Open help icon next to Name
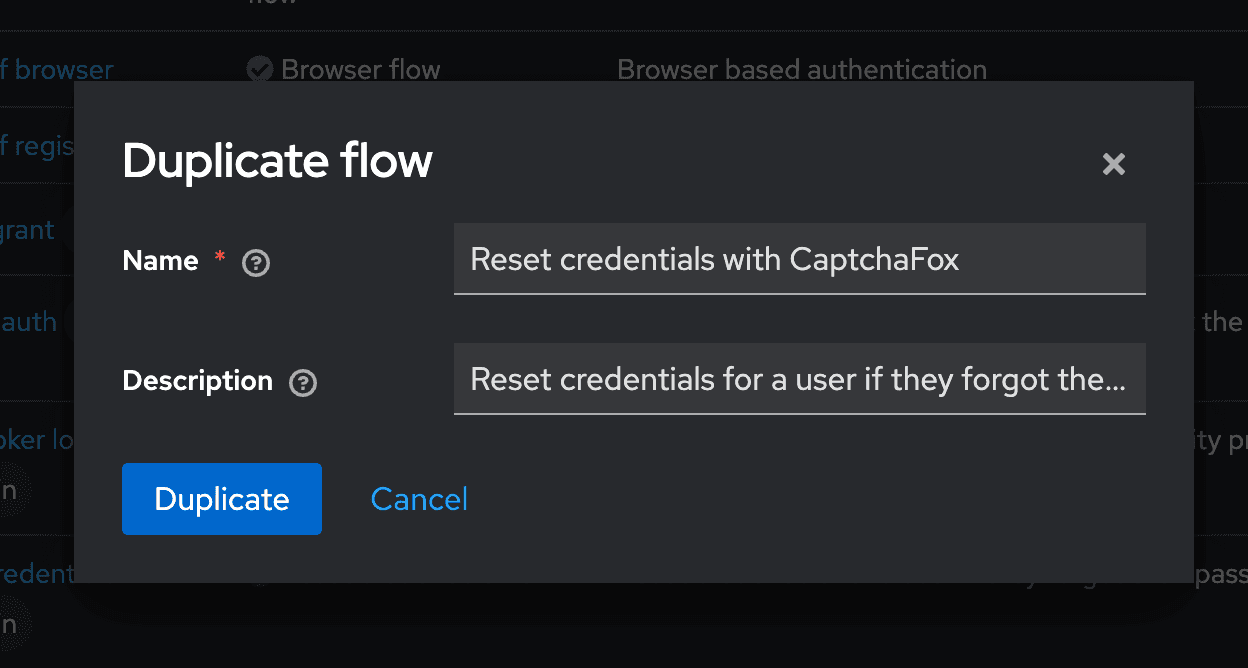The height and width of the screenshot is (668, 1248). [256, 263]
